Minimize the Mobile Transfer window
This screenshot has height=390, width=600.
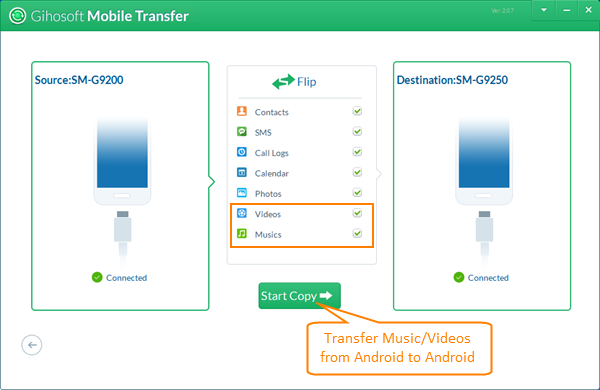pyautogui.click(x=566, y=10)
